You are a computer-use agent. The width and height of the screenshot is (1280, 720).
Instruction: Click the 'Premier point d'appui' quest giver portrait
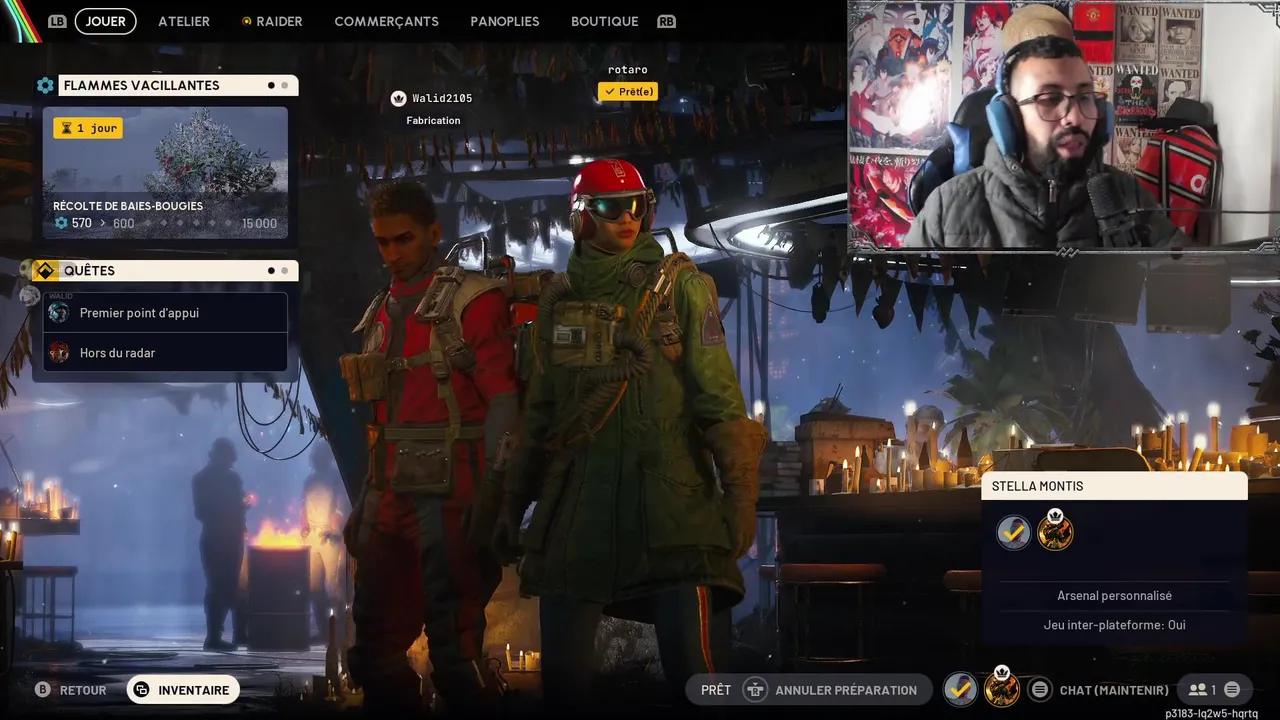tap(59, 313)
